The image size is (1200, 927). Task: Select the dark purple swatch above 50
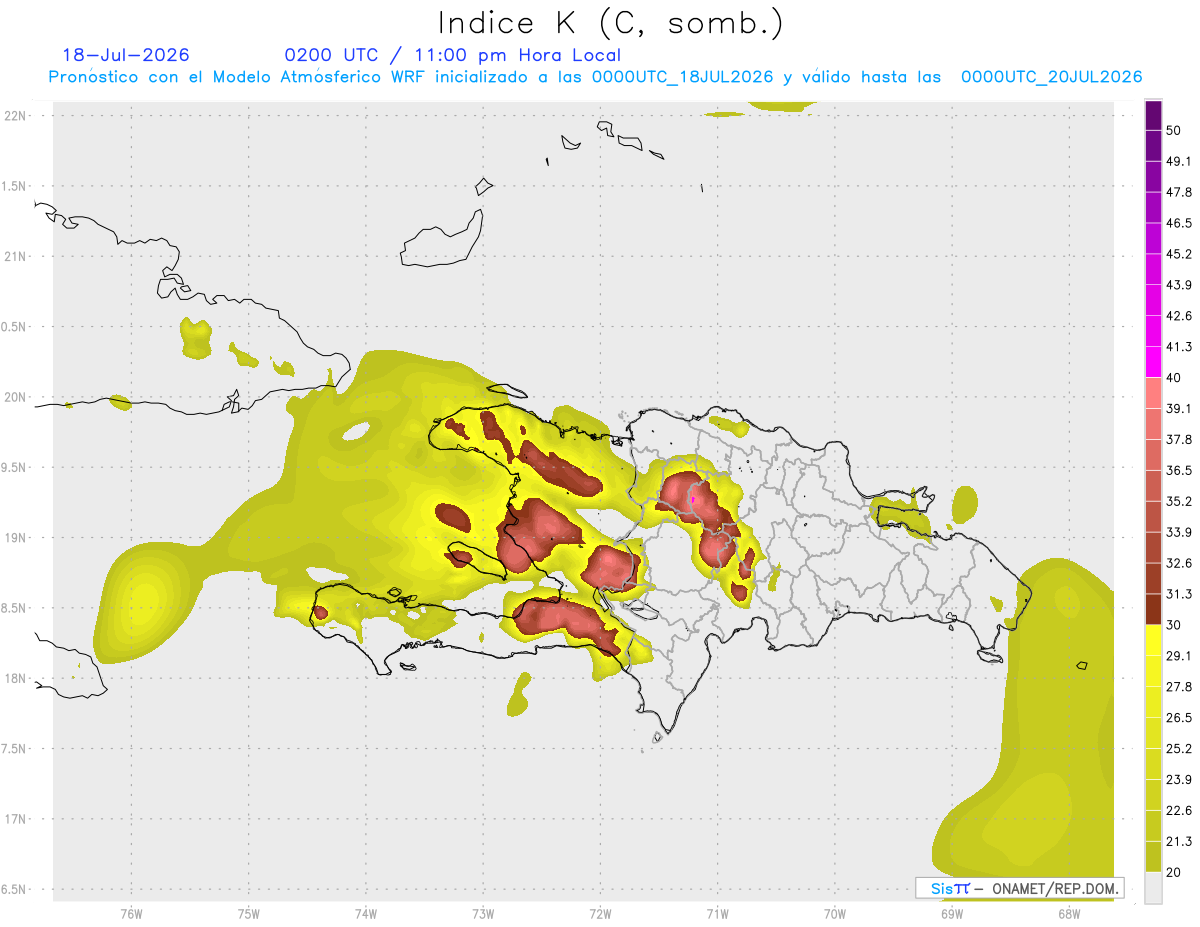click(1153, 116)
